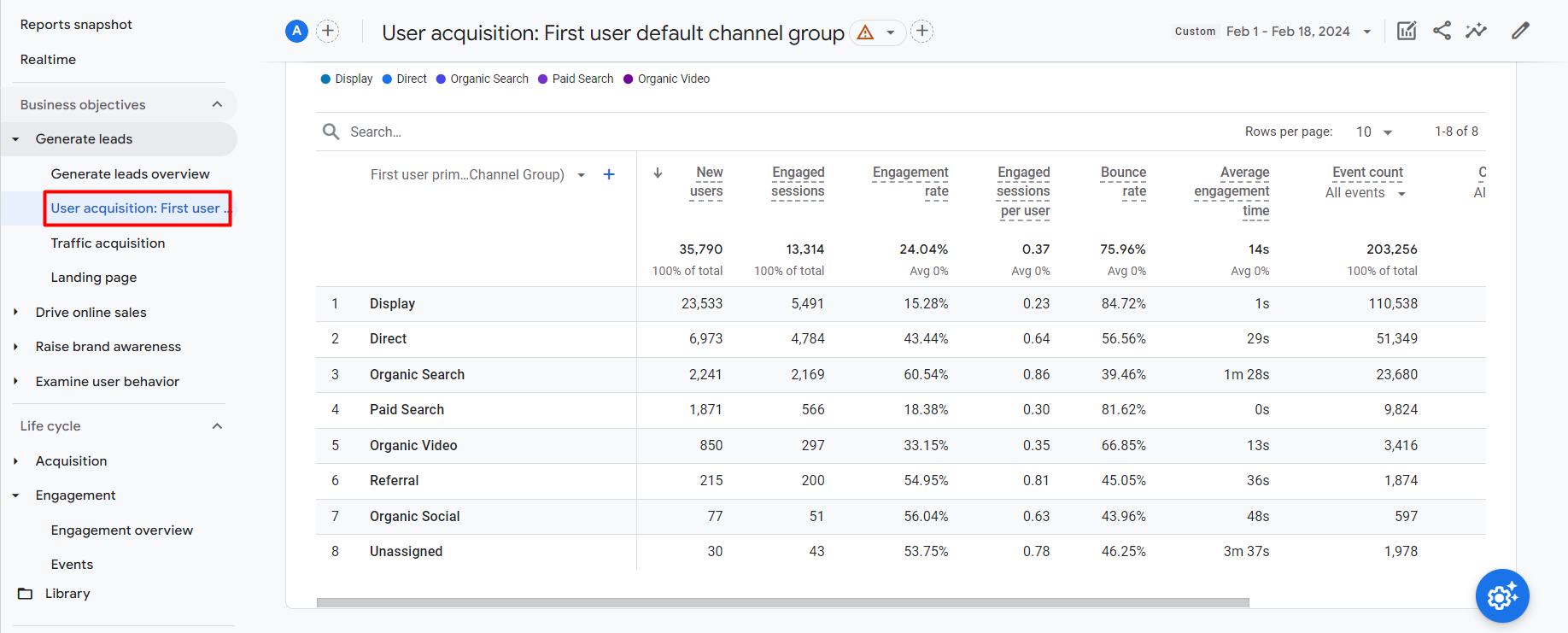Sort by the Bounce rate column header
The image size is (1568, 633).
click(1123, 182)
